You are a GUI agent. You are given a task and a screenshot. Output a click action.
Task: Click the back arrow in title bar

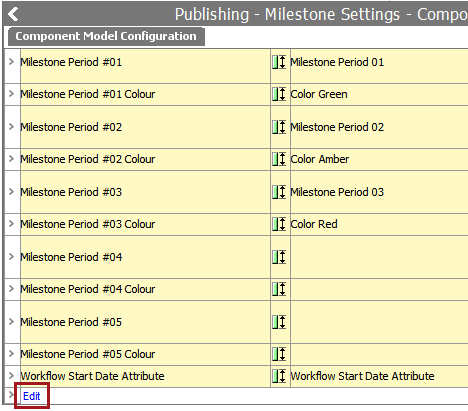pos(13,14)
